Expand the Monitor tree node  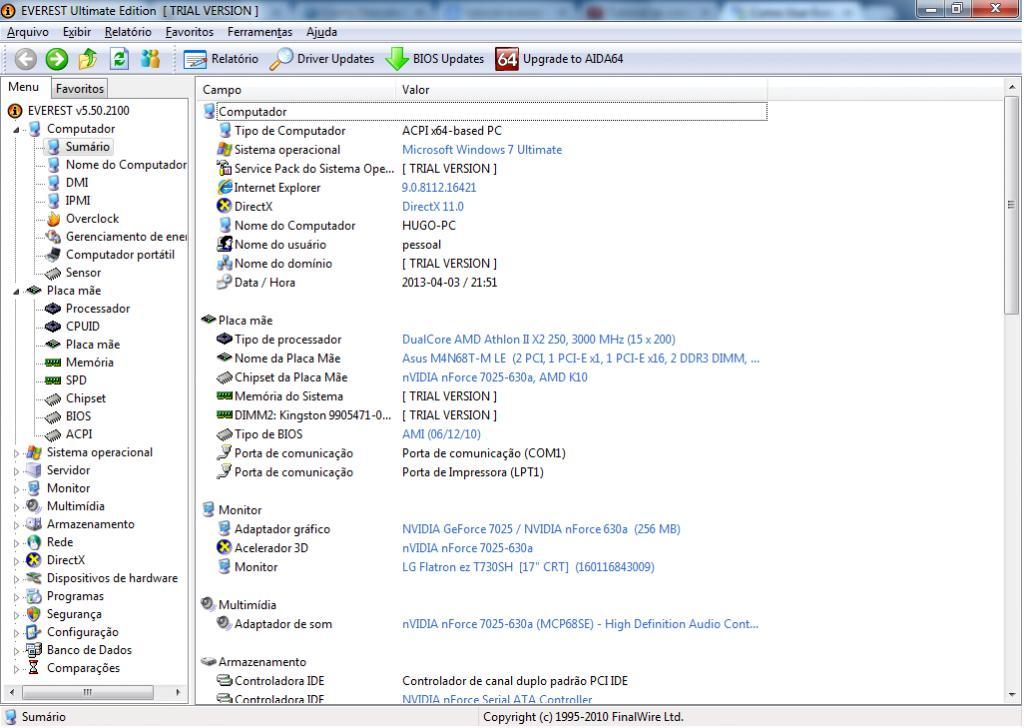[x=16, y=488]
